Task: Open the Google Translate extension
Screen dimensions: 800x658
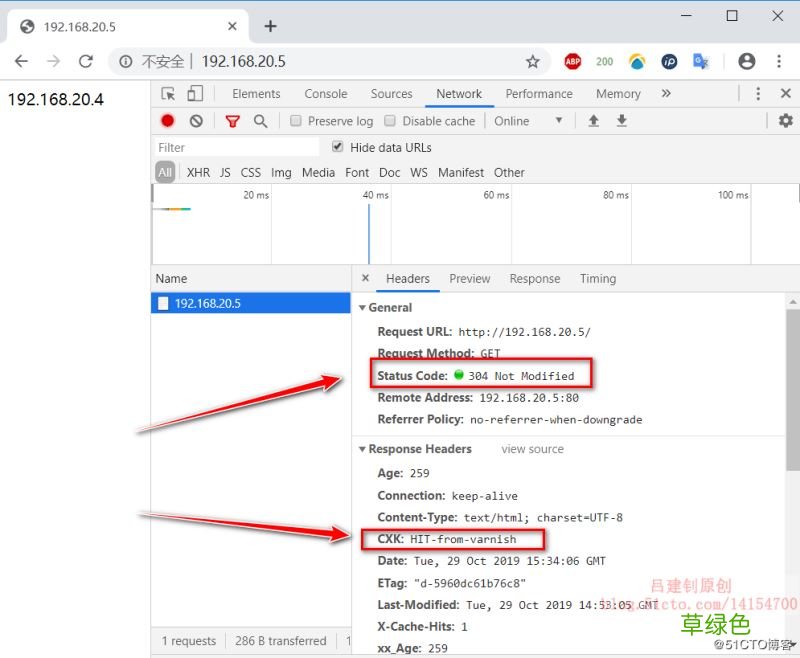Action: (x=701, y=62)
